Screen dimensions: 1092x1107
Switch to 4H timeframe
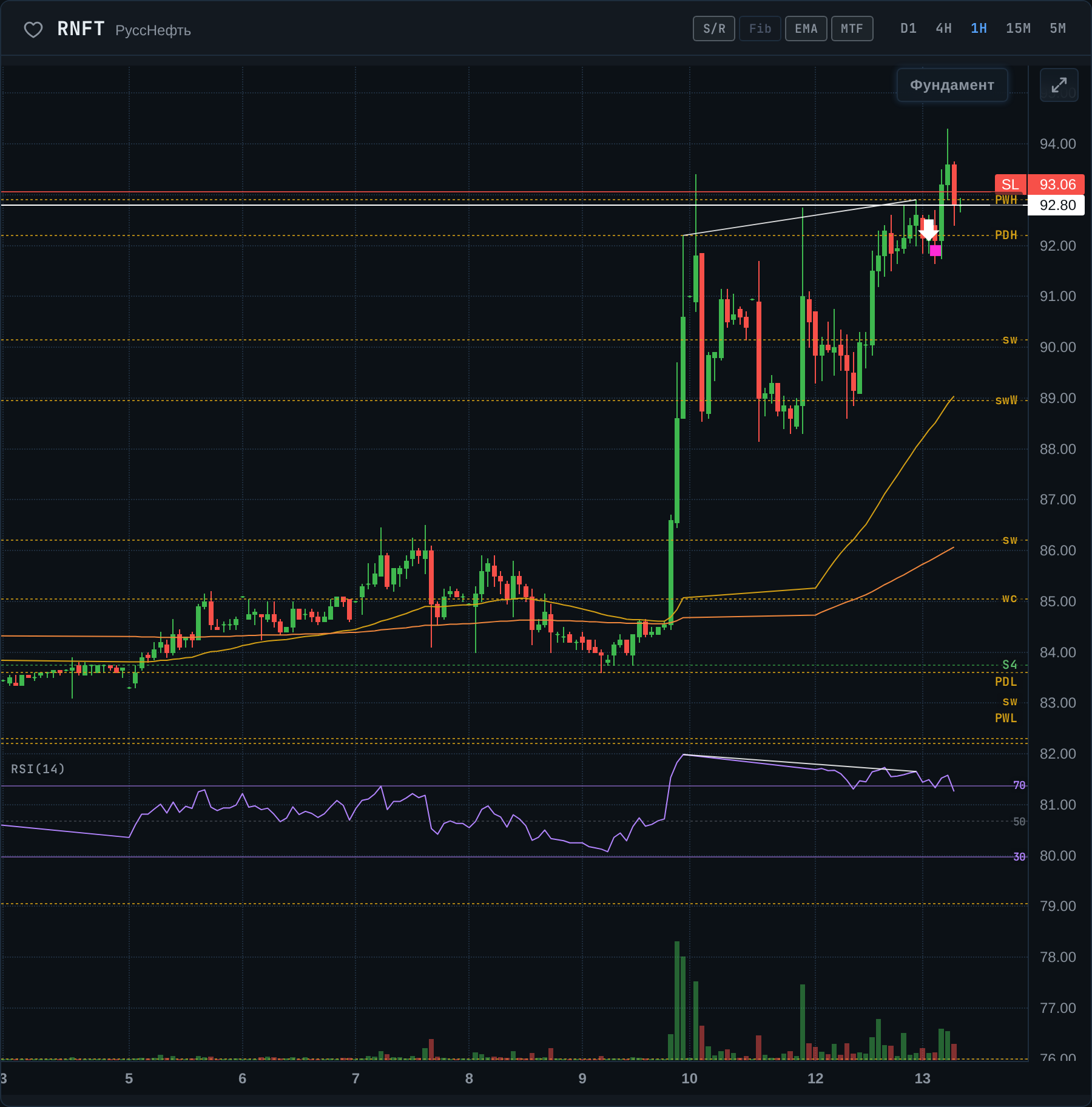click(x=943, y=29)
